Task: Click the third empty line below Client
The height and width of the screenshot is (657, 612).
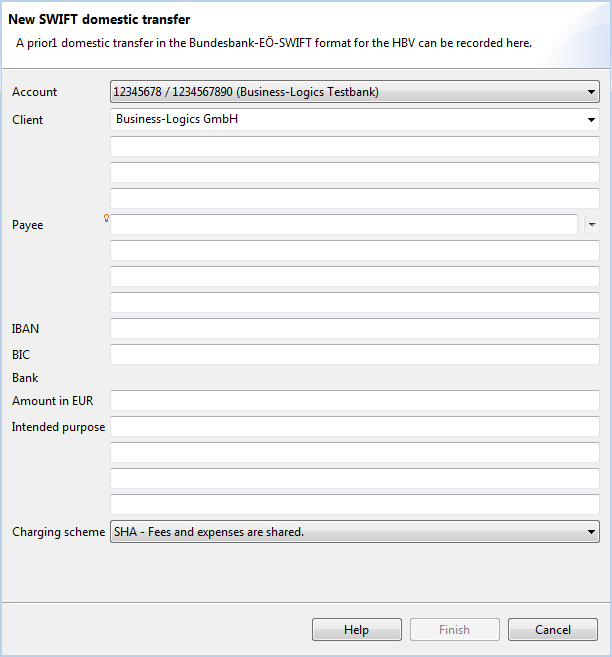Action: click(x=355, y=199)
